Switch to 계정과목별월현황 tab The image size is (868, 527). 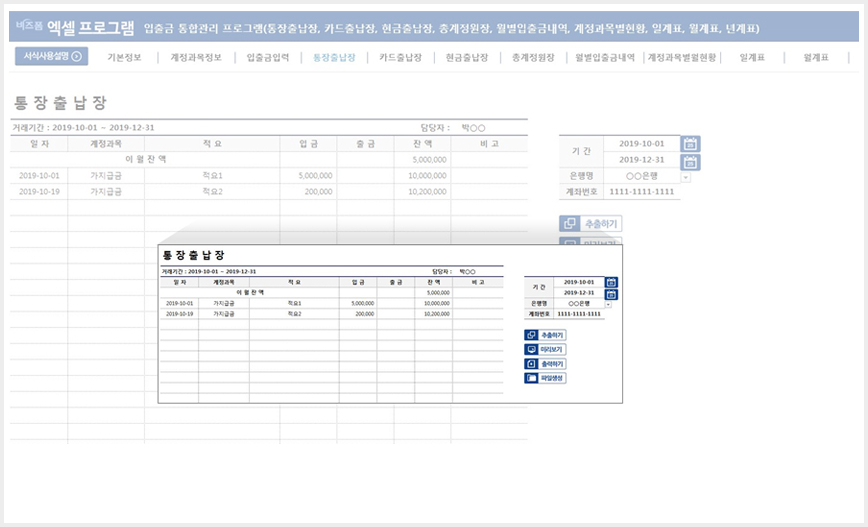pos(682,57)
